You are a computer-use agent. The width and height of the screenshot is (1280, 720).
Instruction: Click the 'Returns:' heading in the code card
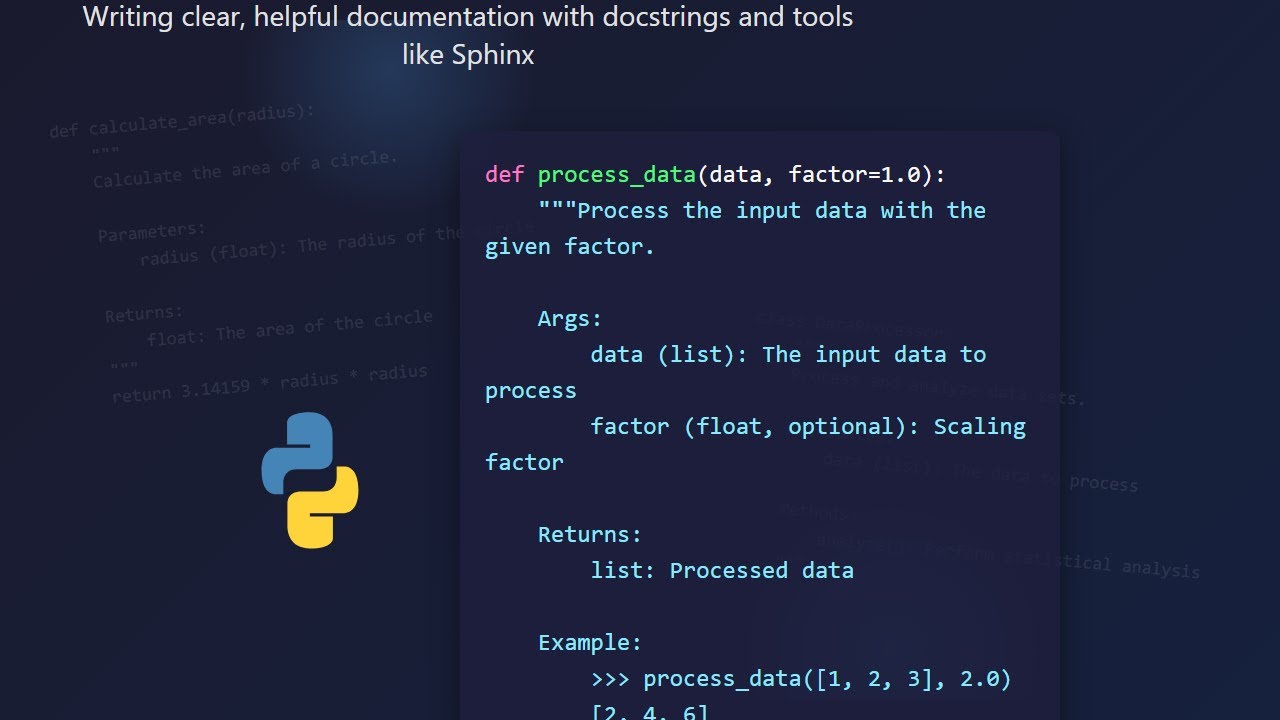click(x=590, y=535)
